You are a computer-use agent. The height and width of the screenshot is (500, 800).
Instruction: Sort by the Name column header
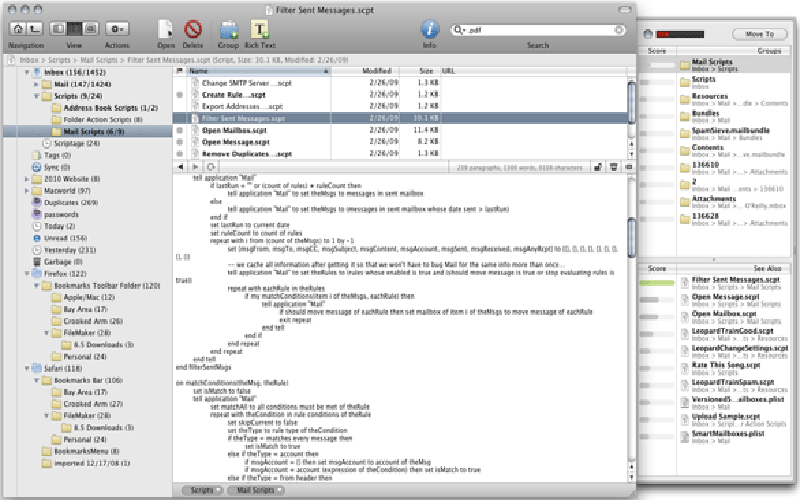point(259,71)
